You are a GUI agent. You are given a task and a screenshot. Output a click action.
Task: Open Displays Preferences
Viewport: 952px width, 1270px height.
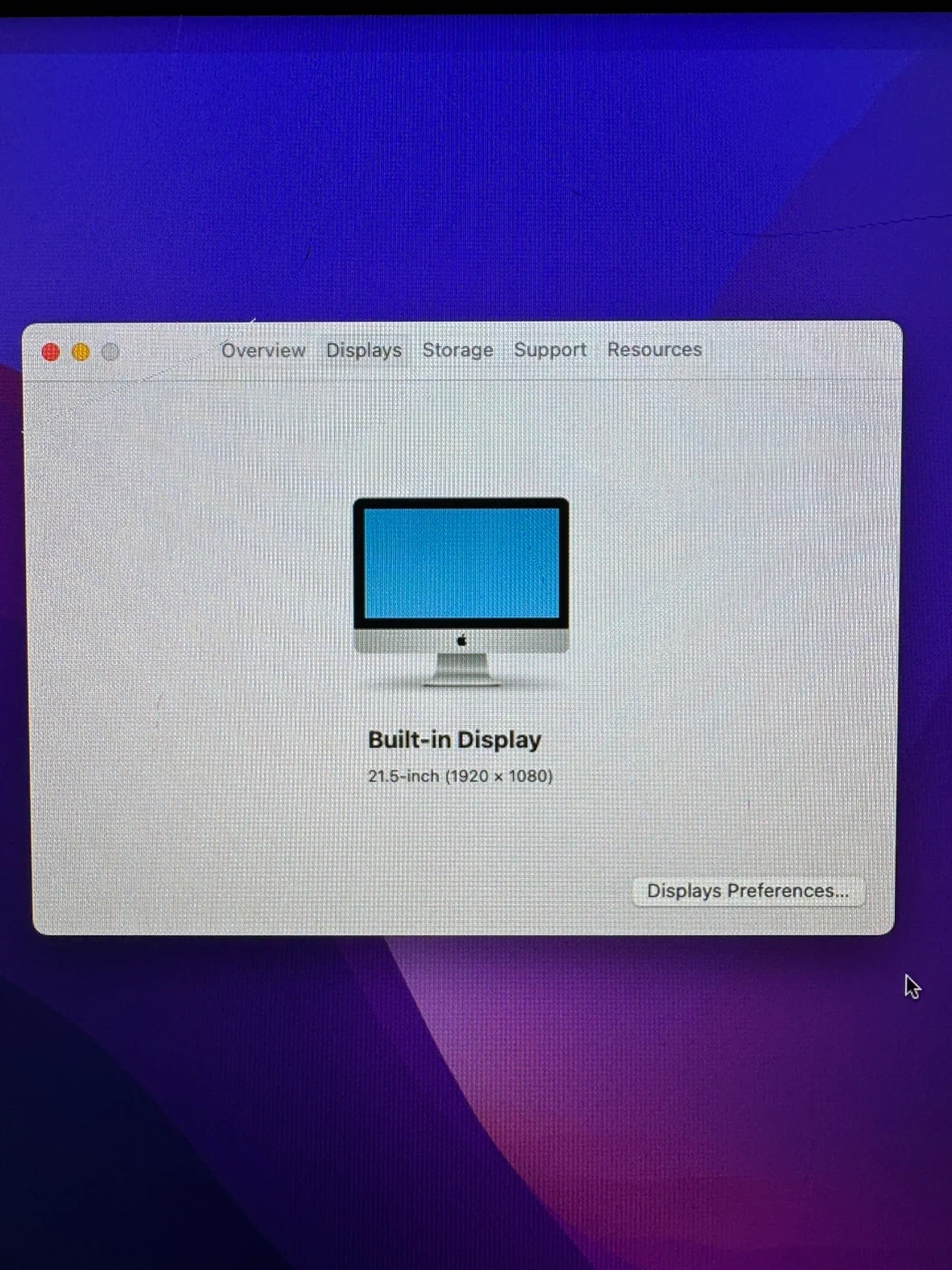click(x=747, y=891)
